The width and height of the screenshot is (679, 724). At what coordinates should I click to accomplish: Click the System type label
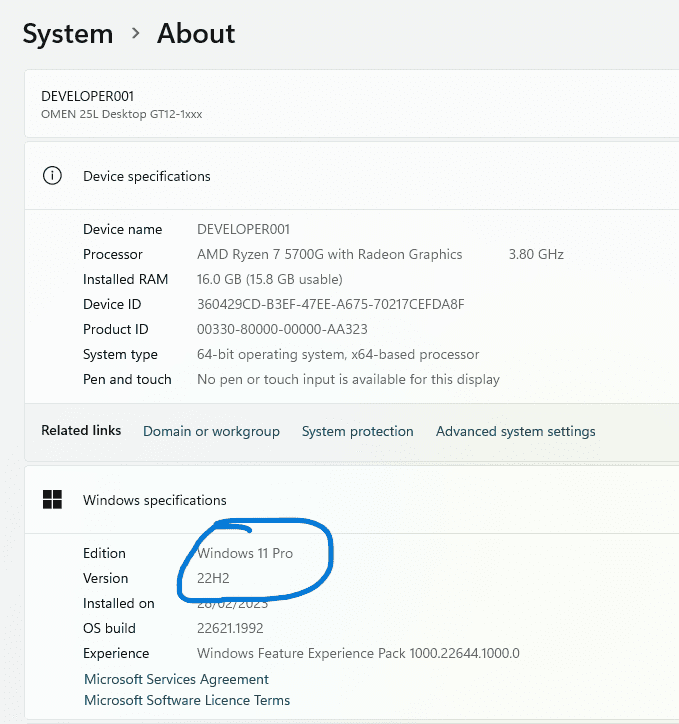[120, 355]
